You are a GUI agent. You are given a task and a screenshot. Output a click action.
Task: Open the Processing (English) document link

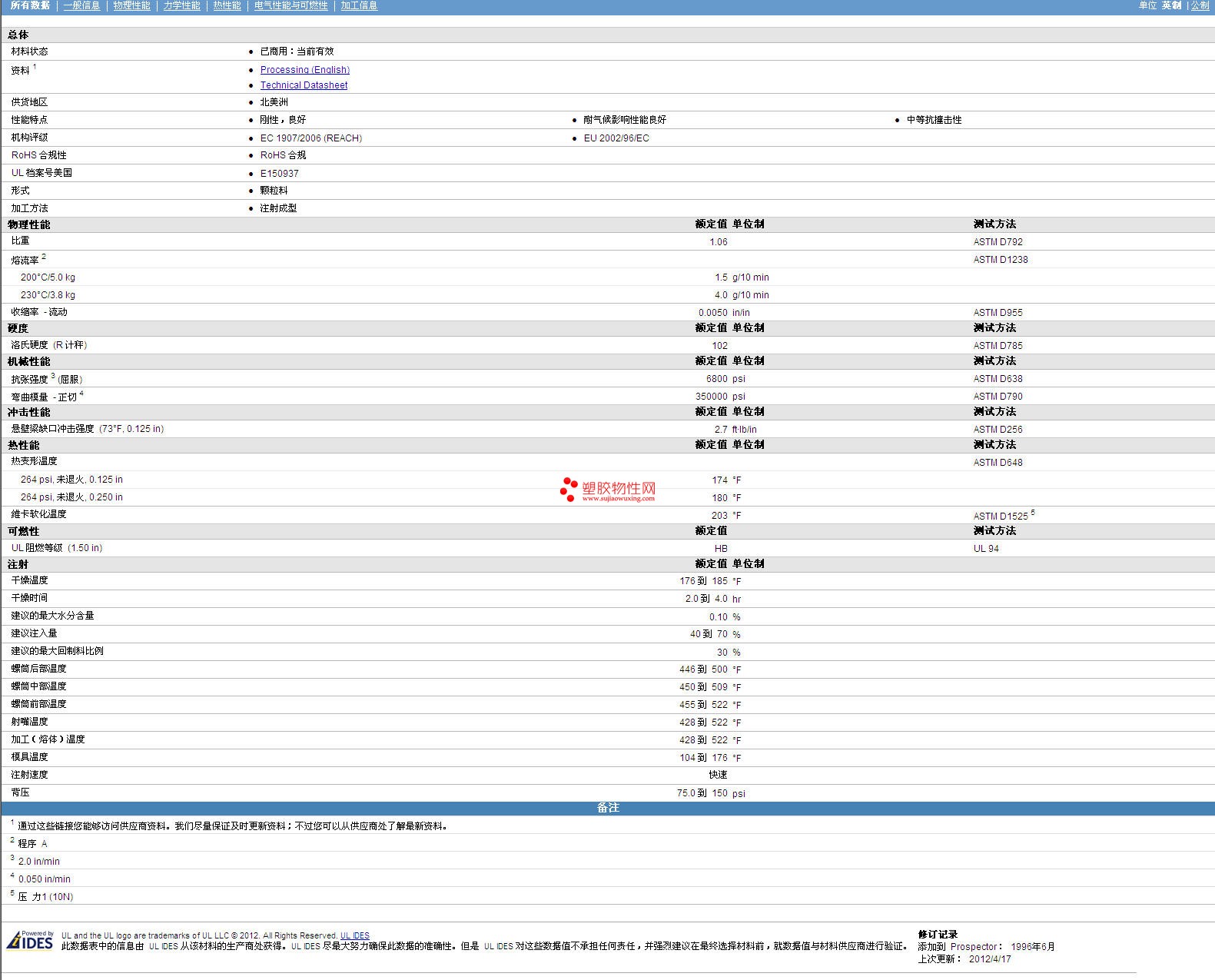(x=304, y=70)
